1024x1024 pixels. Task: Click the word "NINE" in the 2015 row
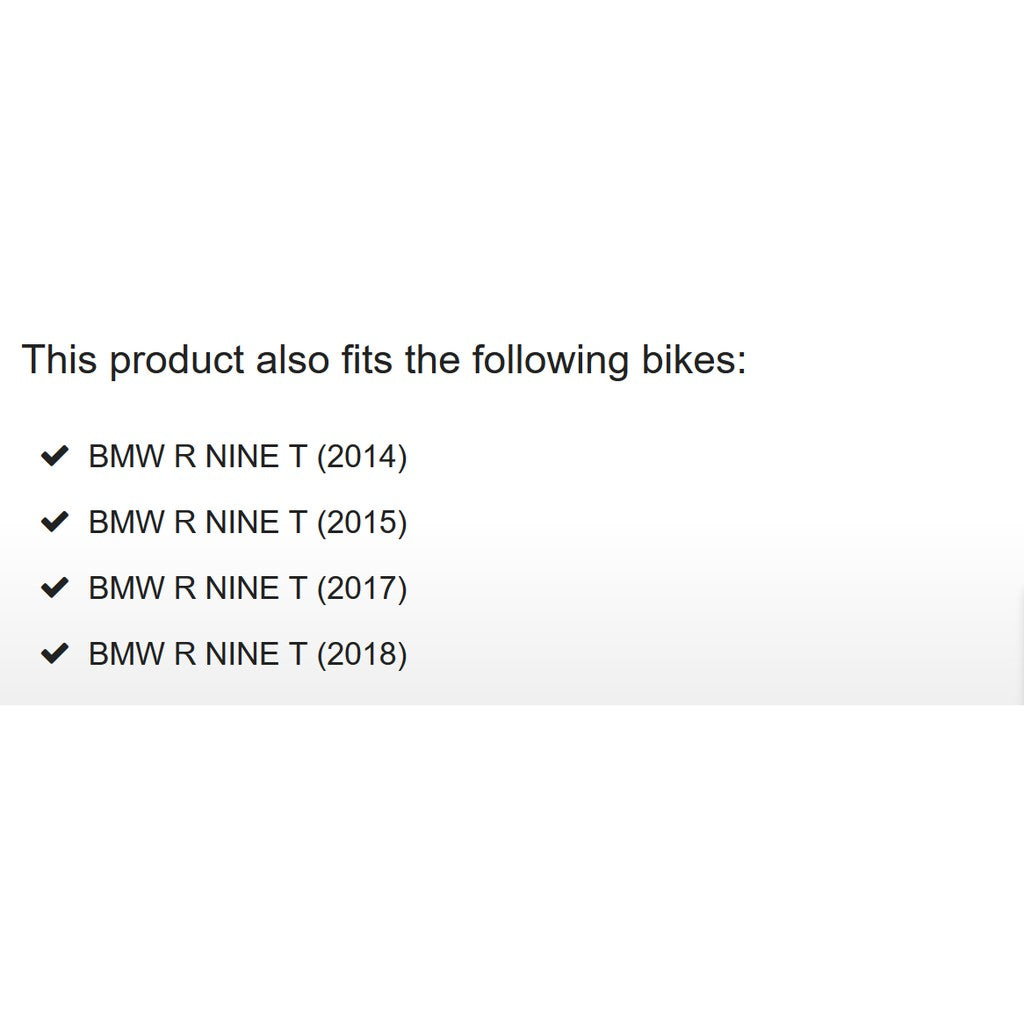tap(241, 522)
